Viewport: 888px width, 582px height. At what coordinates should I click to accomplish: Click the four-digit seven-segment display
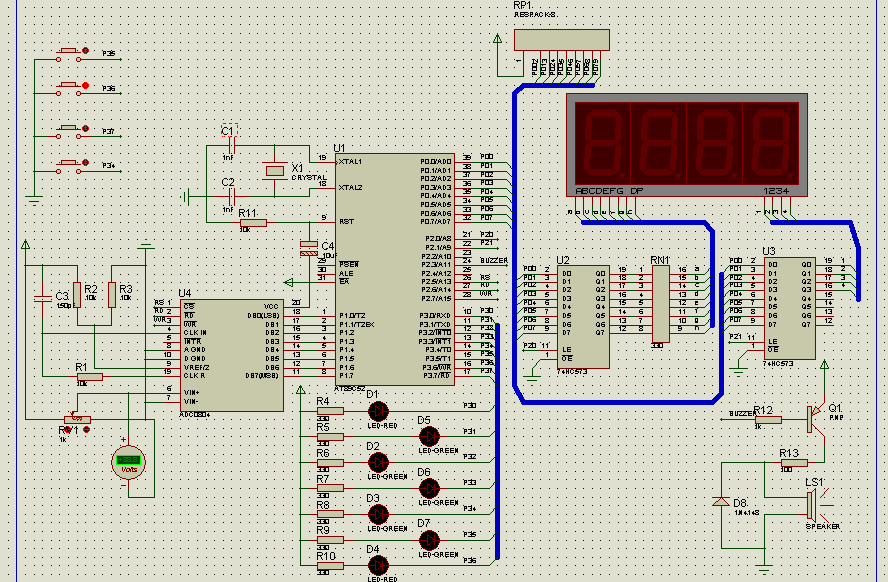tap(687, 145)
